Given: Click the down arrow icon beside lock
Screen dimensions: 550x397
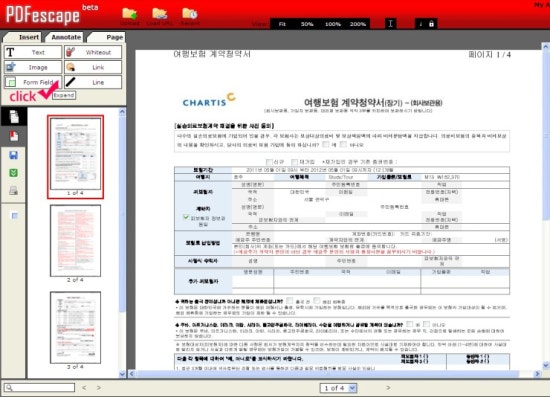Looking at the screenshot, I should pos(421,24).
